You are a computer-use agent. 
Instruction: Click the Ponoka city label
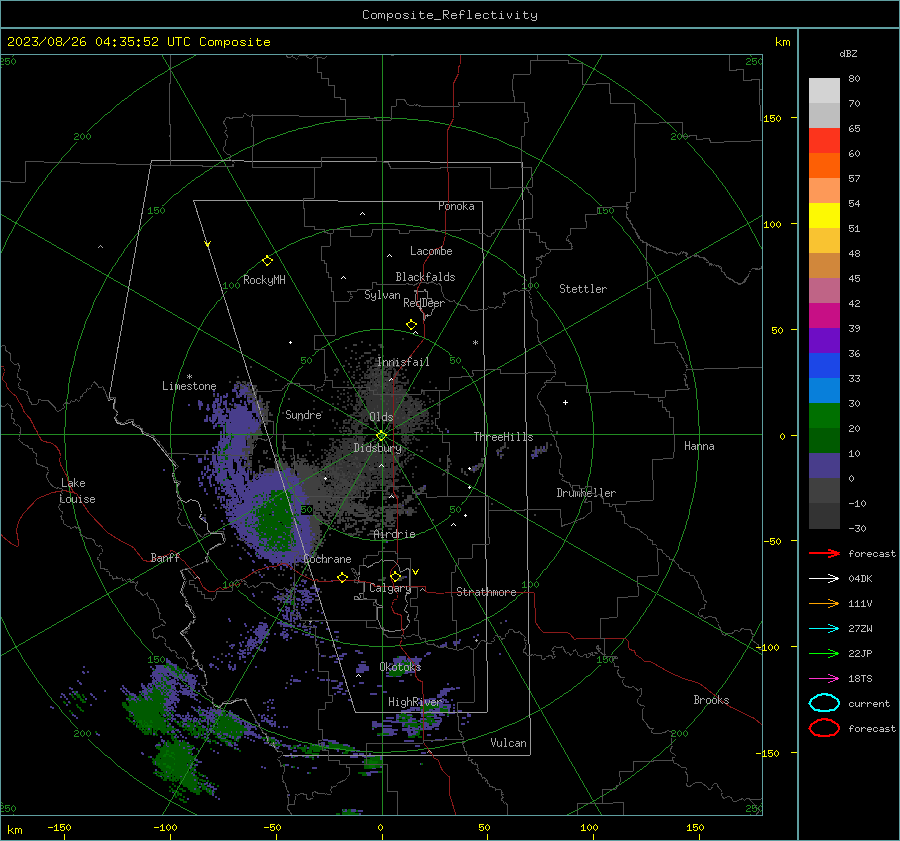(x=456, y=206)
